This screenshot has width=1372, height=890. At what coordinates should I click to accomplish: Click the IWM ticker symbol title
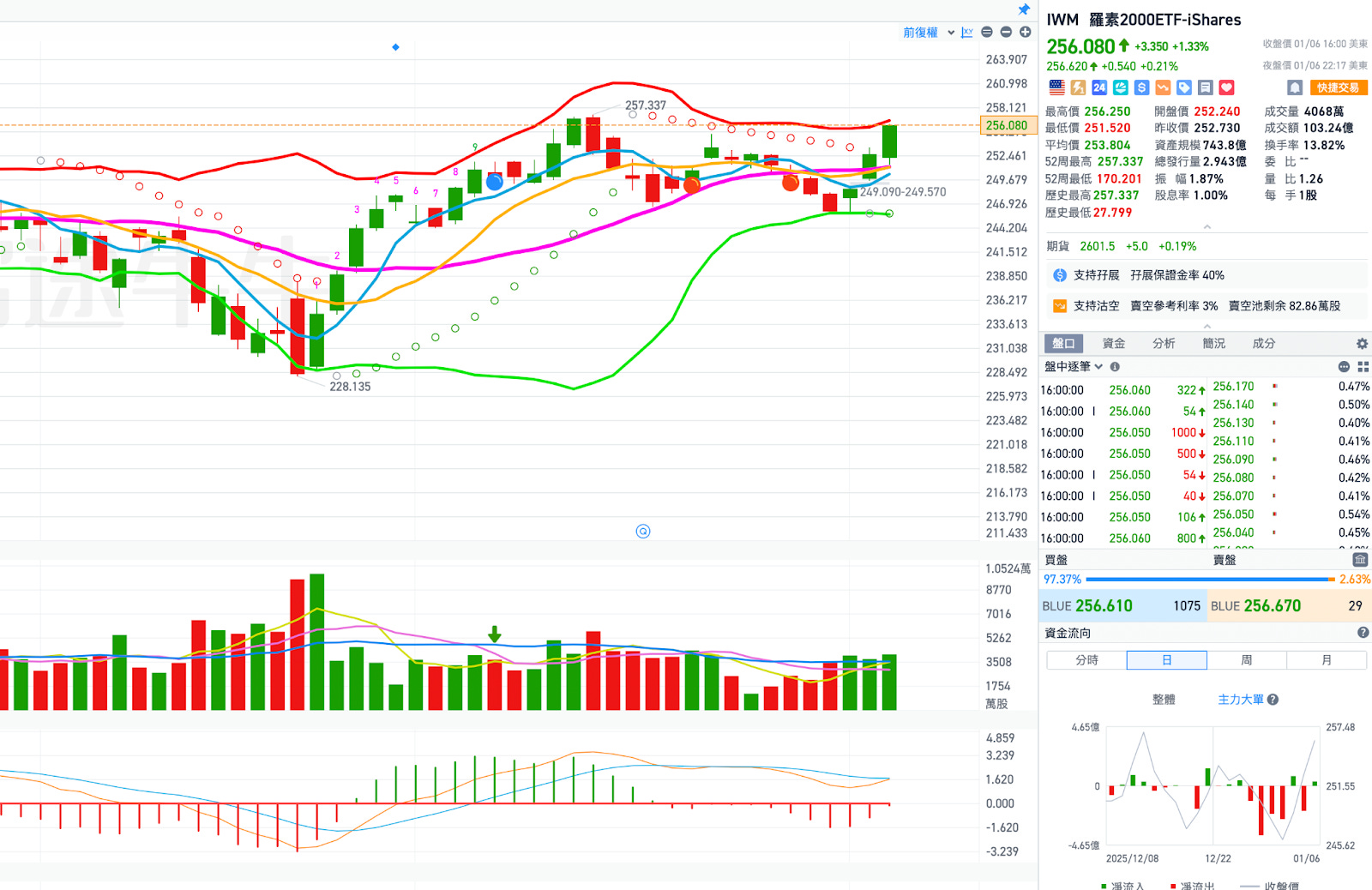click(x=1062, y=20)
